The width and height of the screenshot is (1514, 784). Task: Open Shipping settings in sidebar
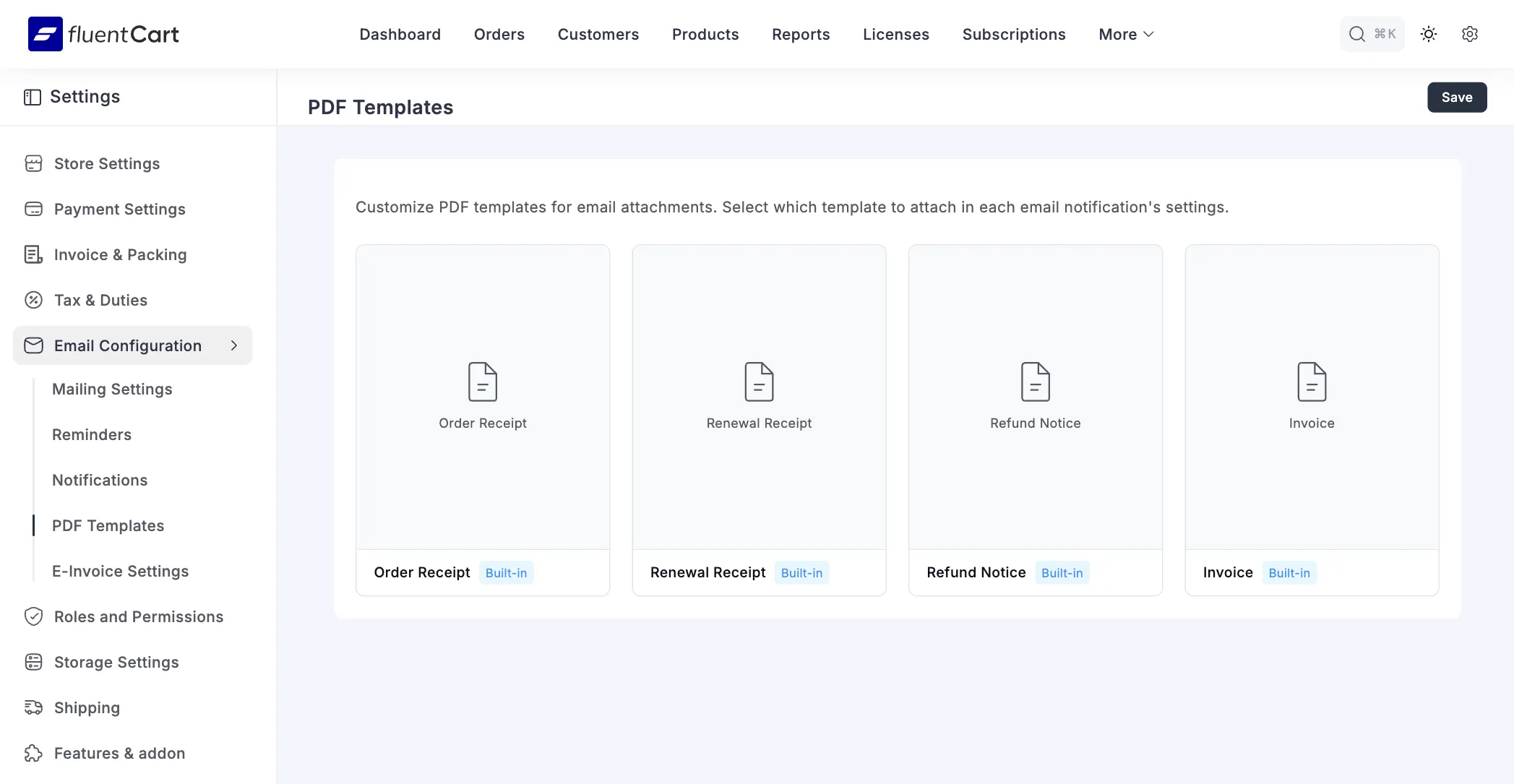87,707
